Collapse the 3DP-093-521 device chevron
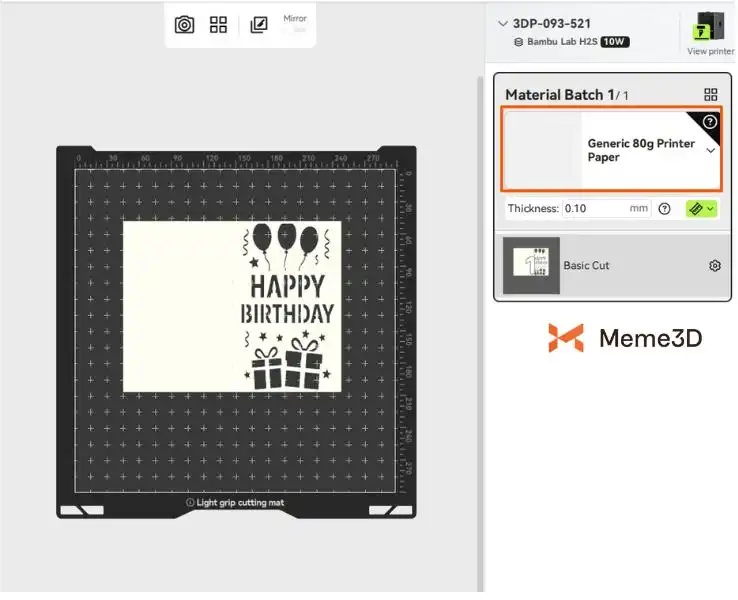This screenshot has height=600, width=738. click(503, 24)
